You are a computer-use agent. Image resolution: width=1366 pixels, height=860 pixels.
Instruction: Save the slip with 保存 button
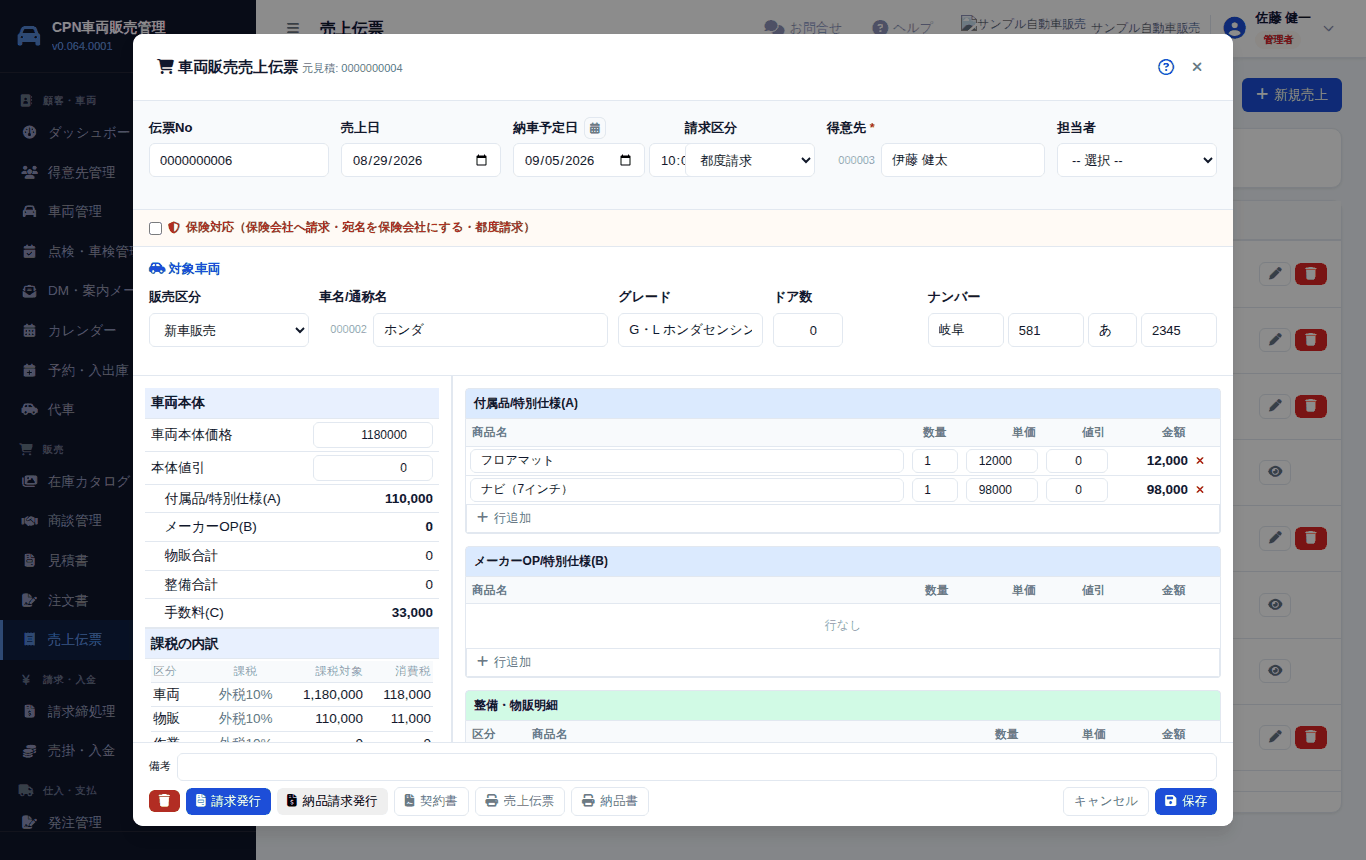coord(1186,801)
